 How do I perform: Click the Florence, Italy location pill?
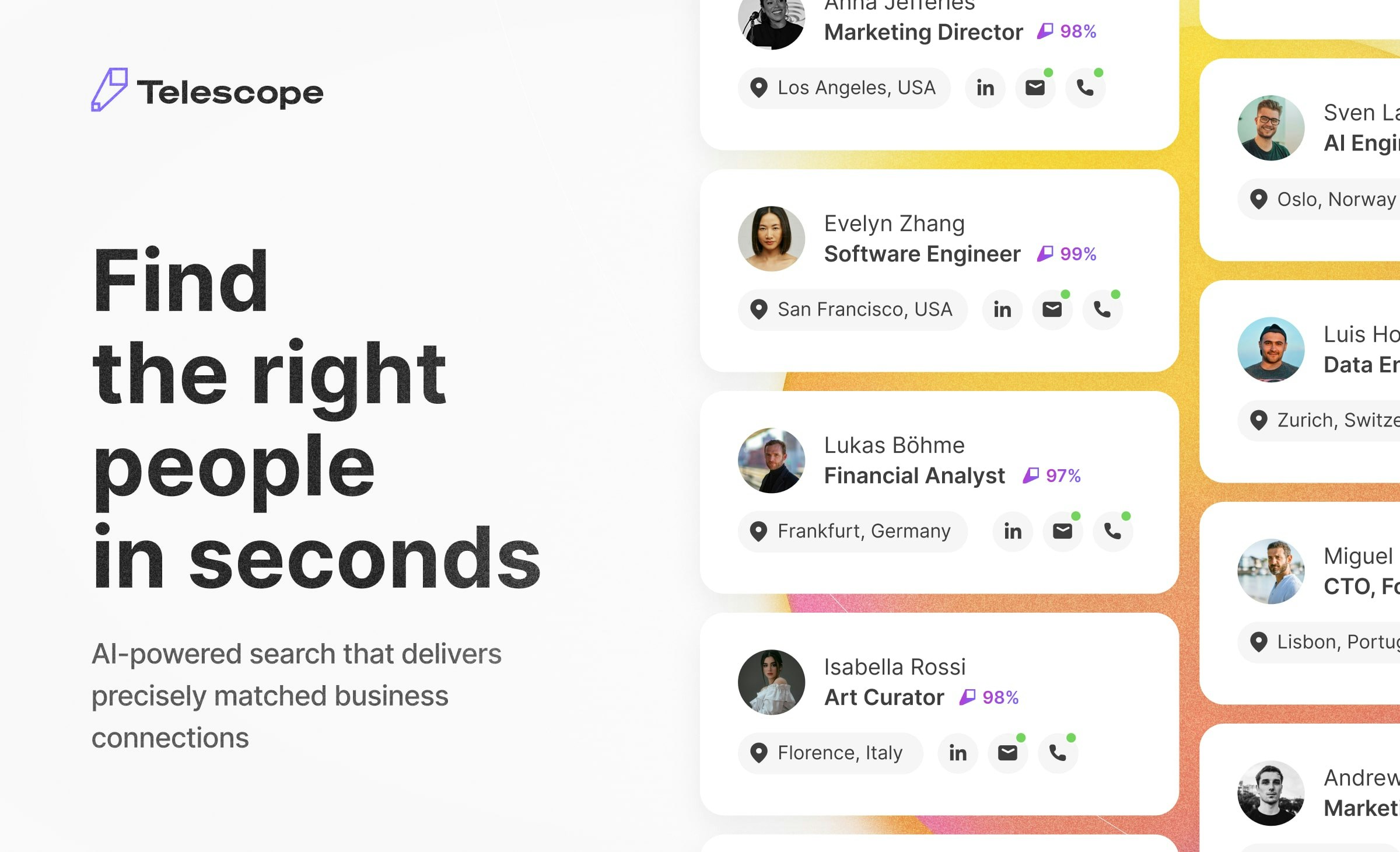tap(831, 753)
